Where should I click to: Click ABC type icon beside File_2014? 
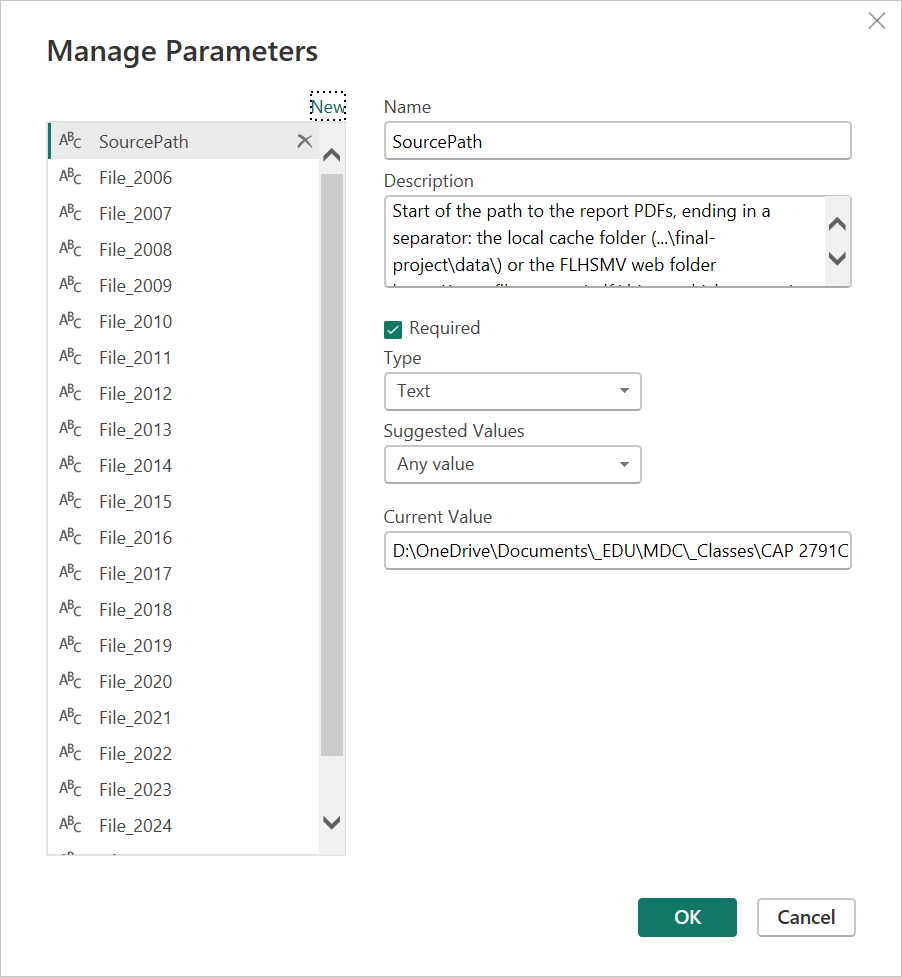point(70,465)
